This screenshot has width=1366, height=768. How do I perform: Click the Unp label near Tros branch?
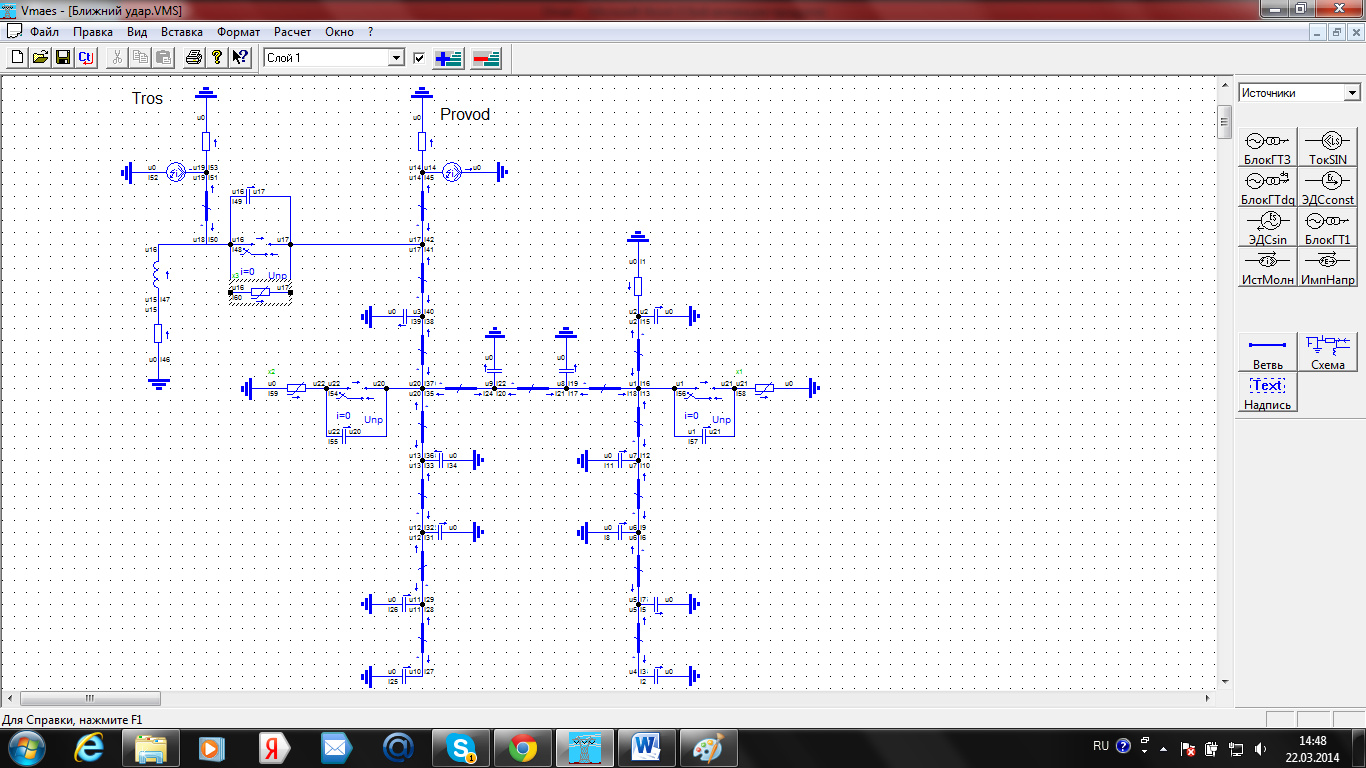tap(279, 277)
